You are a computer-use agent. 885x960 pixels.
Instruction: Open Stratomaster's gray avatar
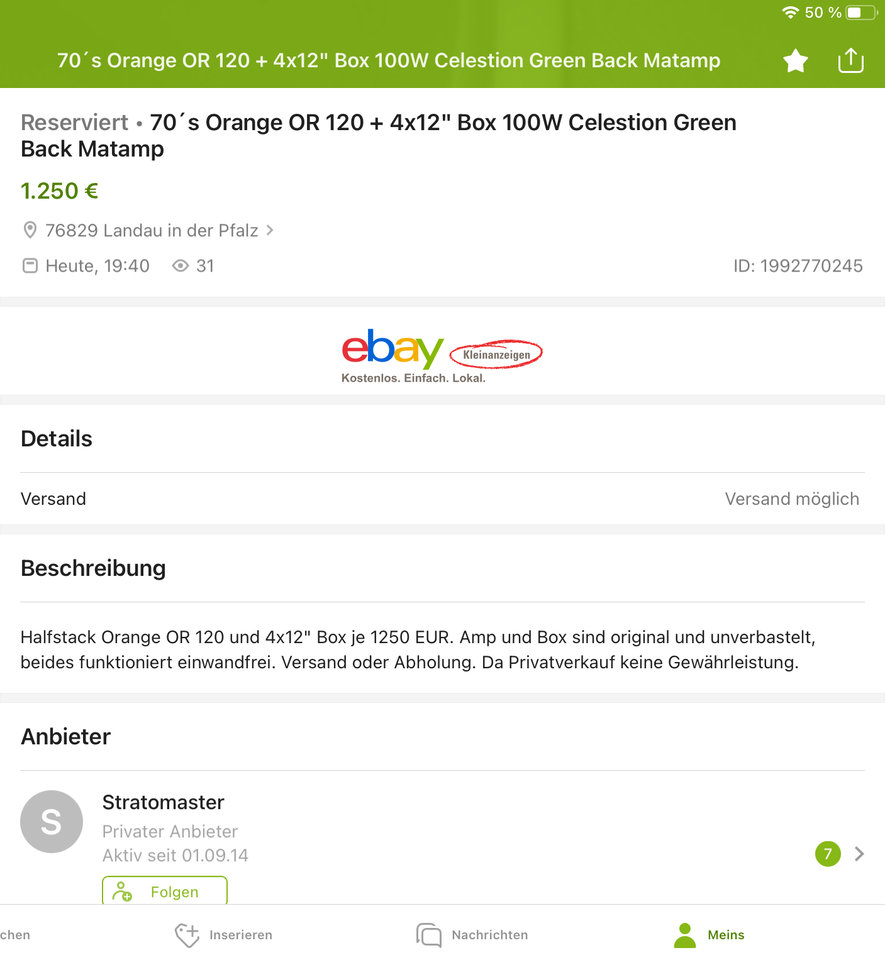click(x=51, y=822)
